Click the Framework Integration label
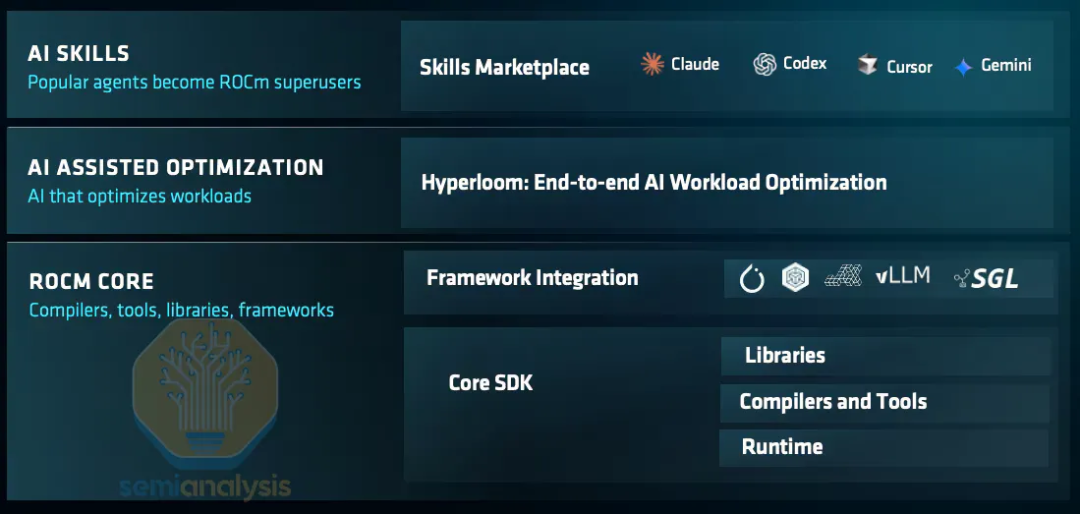Image resolution: width=1080 pixels, height=514 pixels. (x=532, y=278)
